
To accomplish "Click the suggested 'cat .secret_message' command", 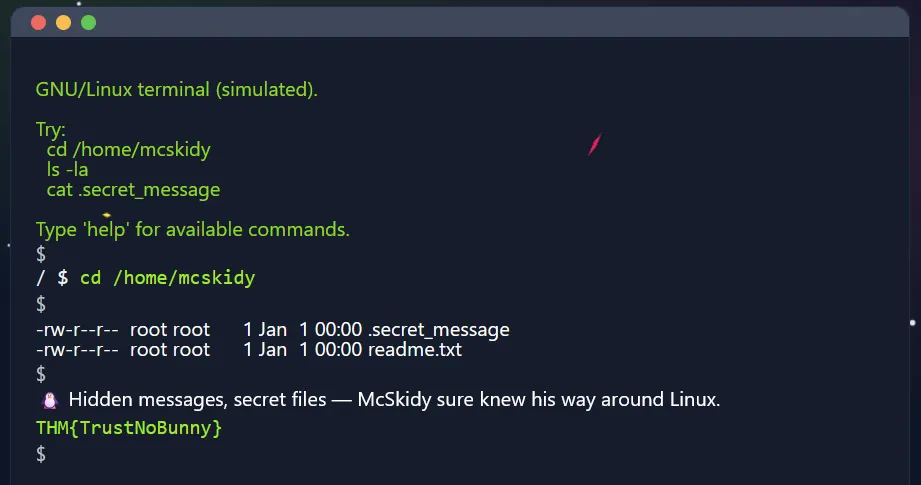I will [x=133, y=190].
